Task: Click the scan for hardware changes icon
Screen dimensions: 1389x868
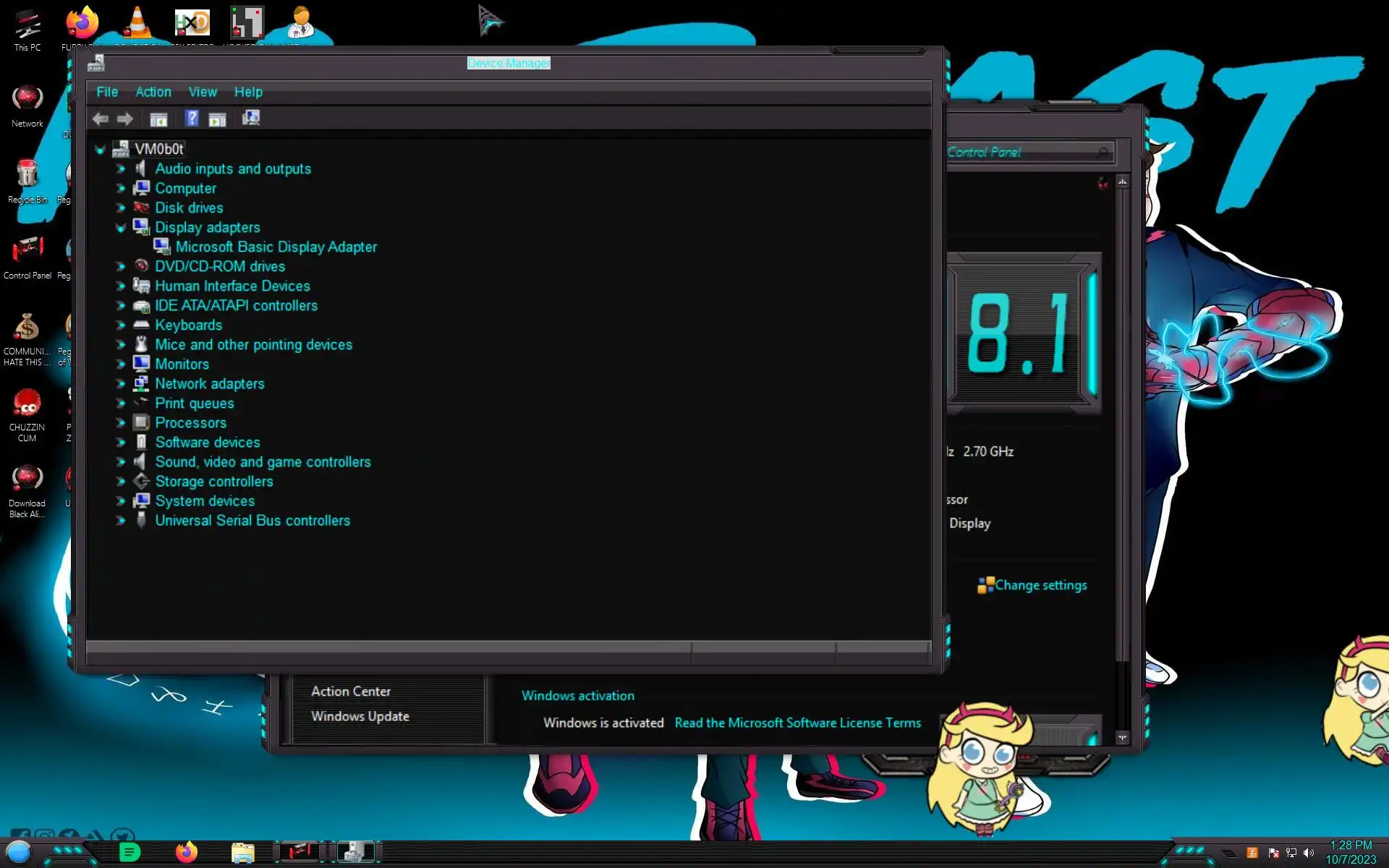Action: coord(251,118)
